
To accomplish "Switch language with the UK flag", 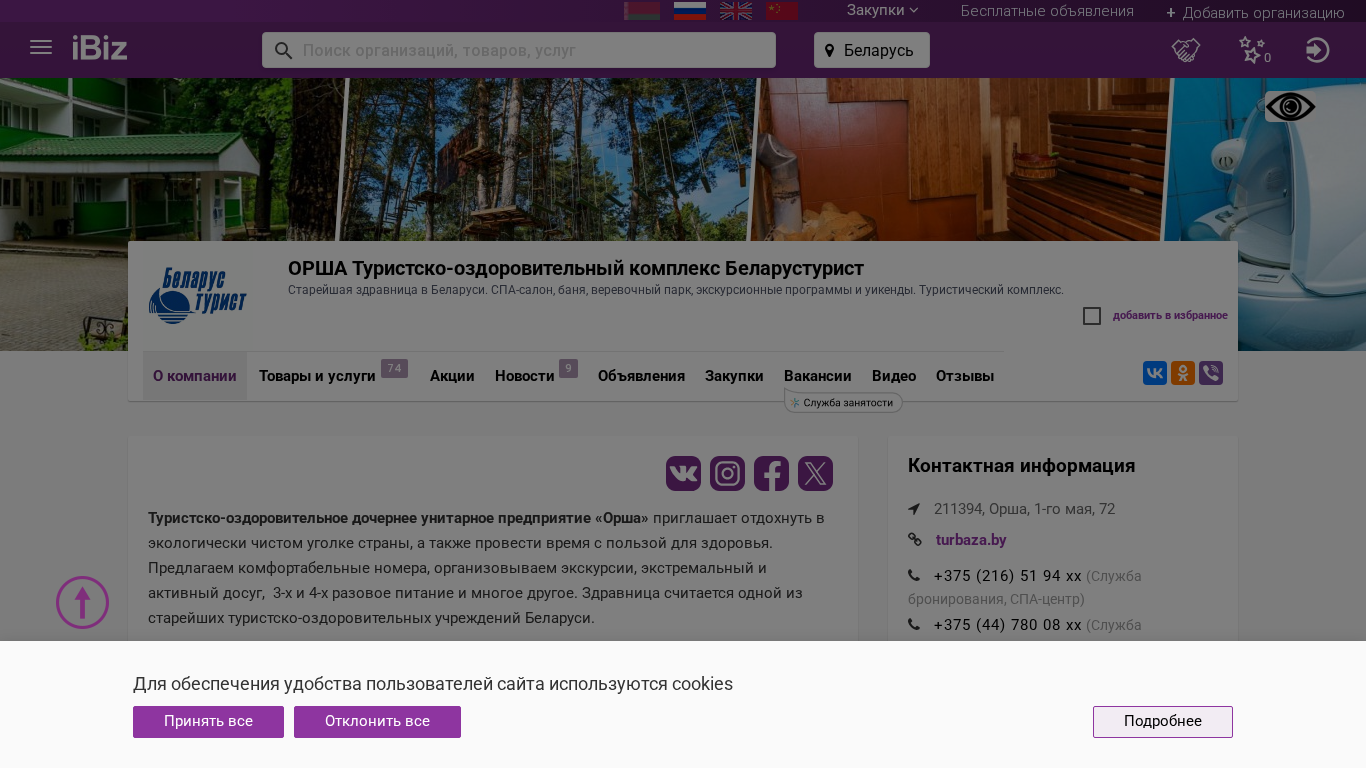I will click(736, 11).
